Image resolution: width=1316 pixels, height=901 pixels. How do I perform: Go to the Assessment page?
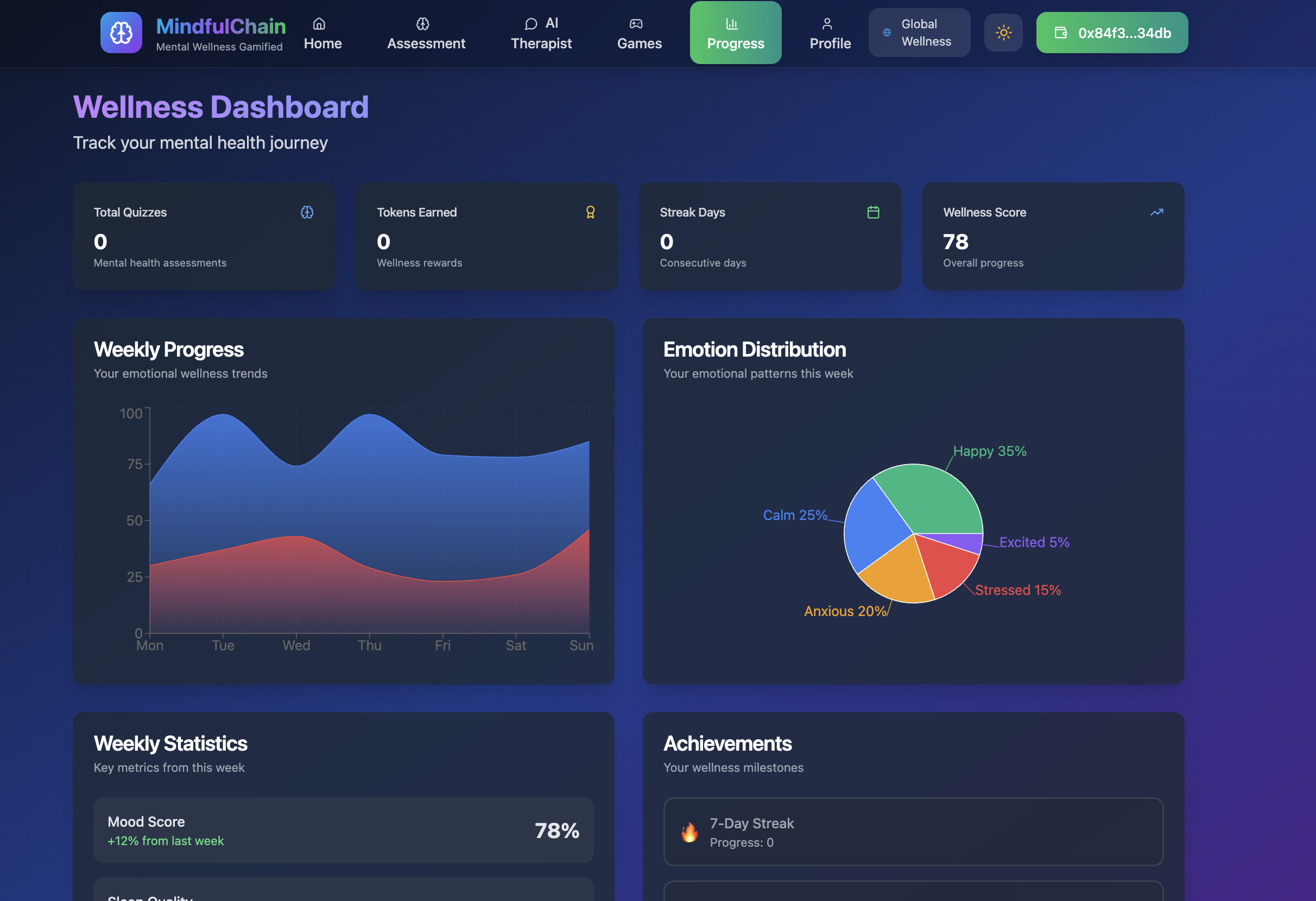tap(426, 33)
